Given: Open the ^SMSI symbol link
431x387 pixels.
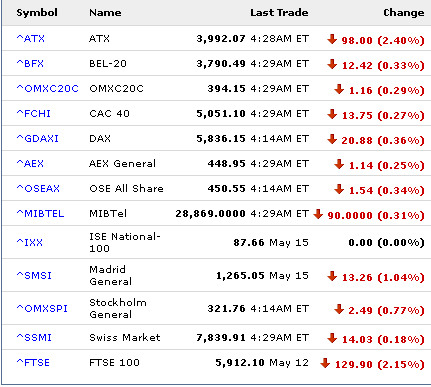Looking at the screenshot, I should pyautogui.click(x=34, y=276).
